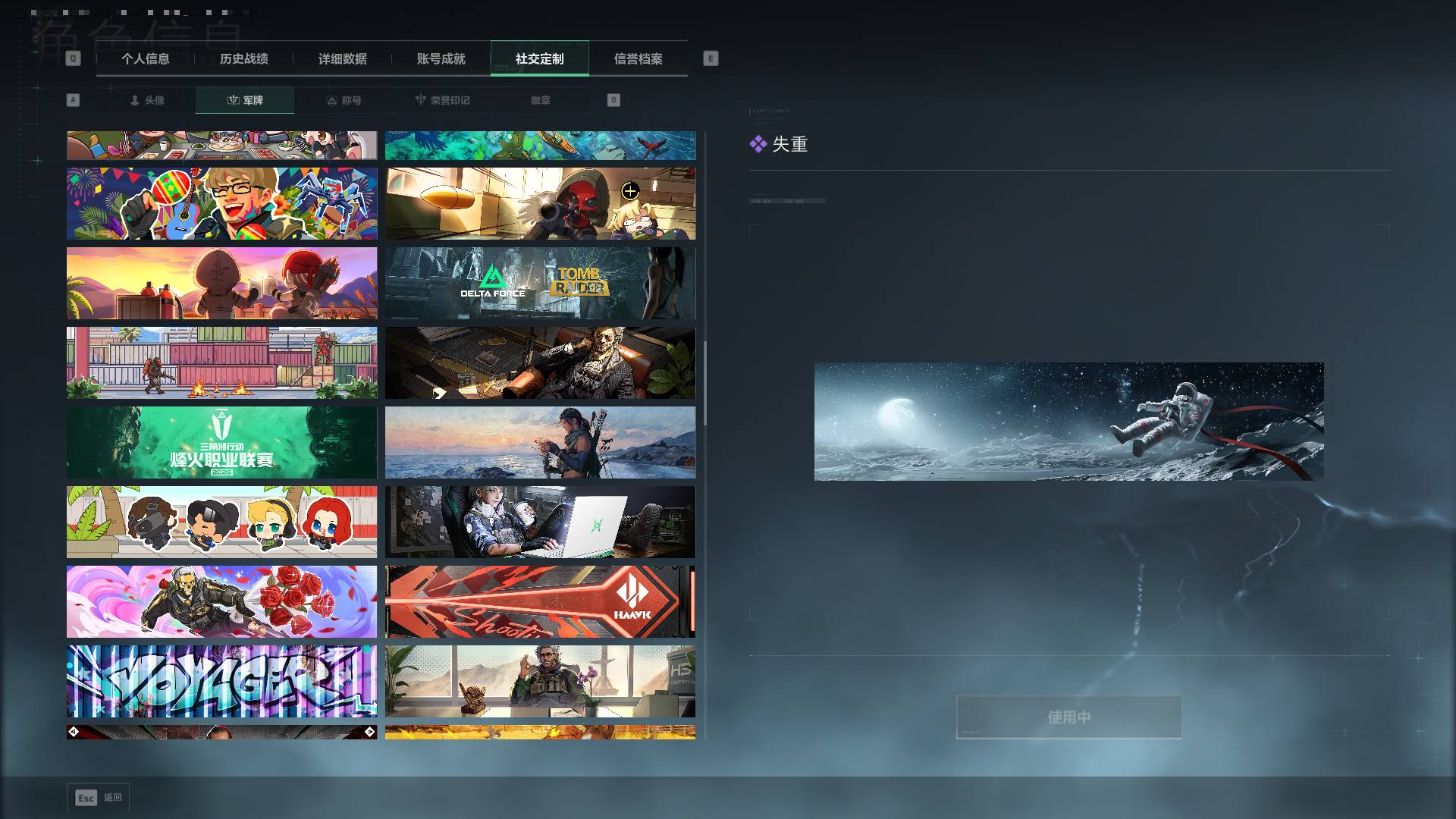Viewport: 1456px width, 819px height.
Task: Select the Delta Force Tomb Raider banner
Action: coord(540,283)
